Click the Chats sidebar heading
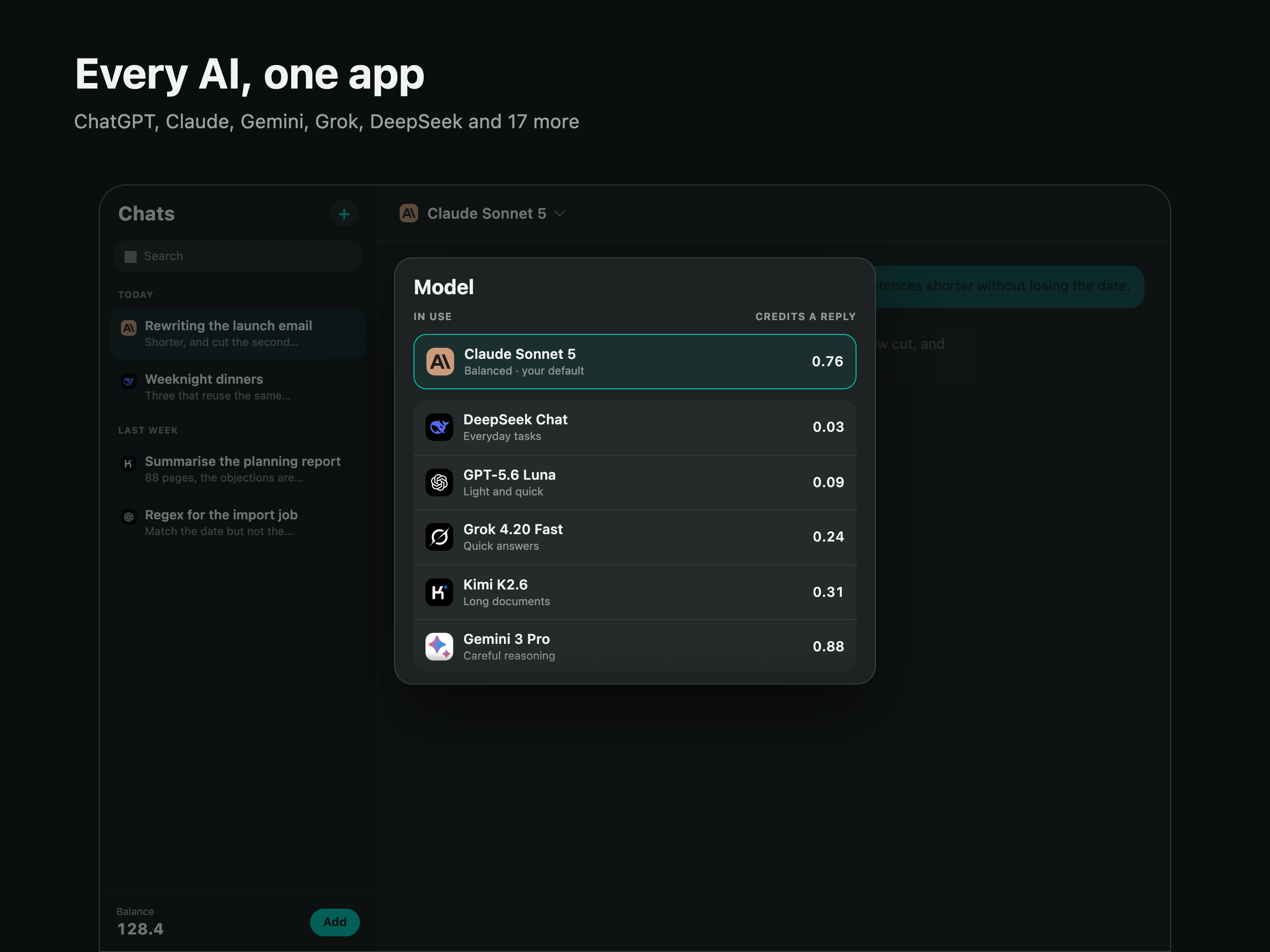Viewport: 1270px width, 952px height. coord(146,214)
